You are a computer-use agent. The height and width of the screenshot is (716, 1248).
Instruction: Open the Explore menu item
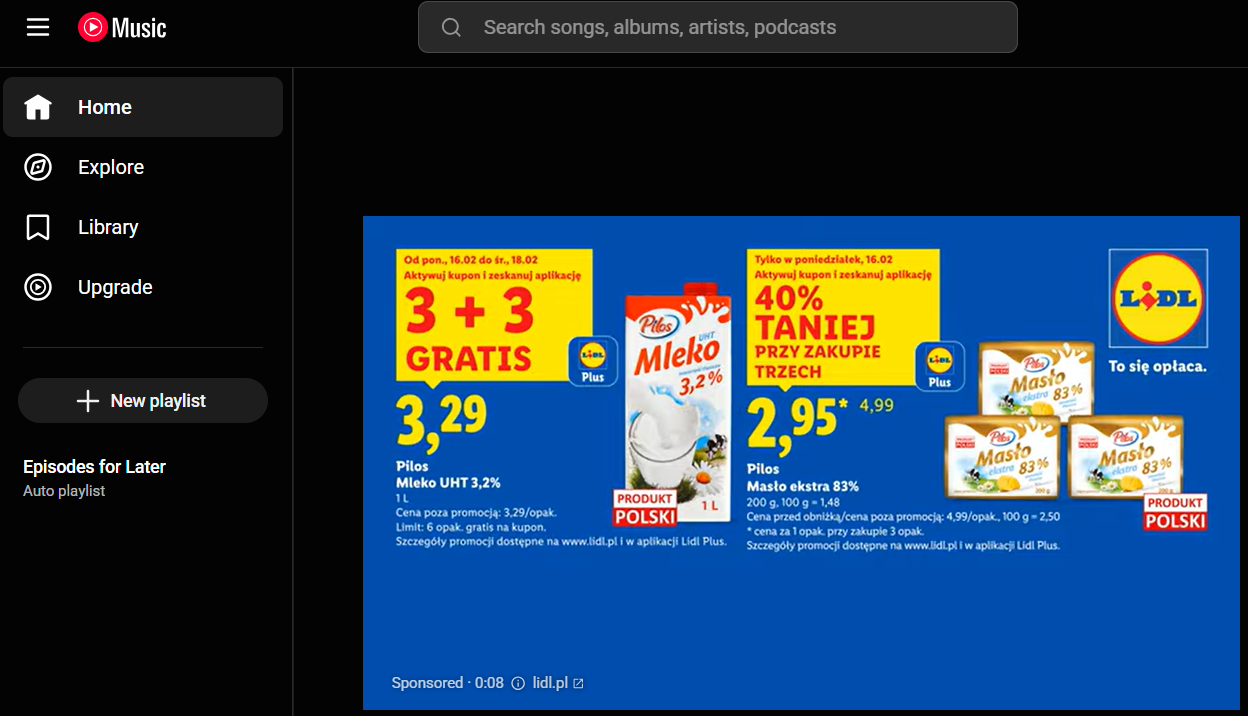point(143,167)
